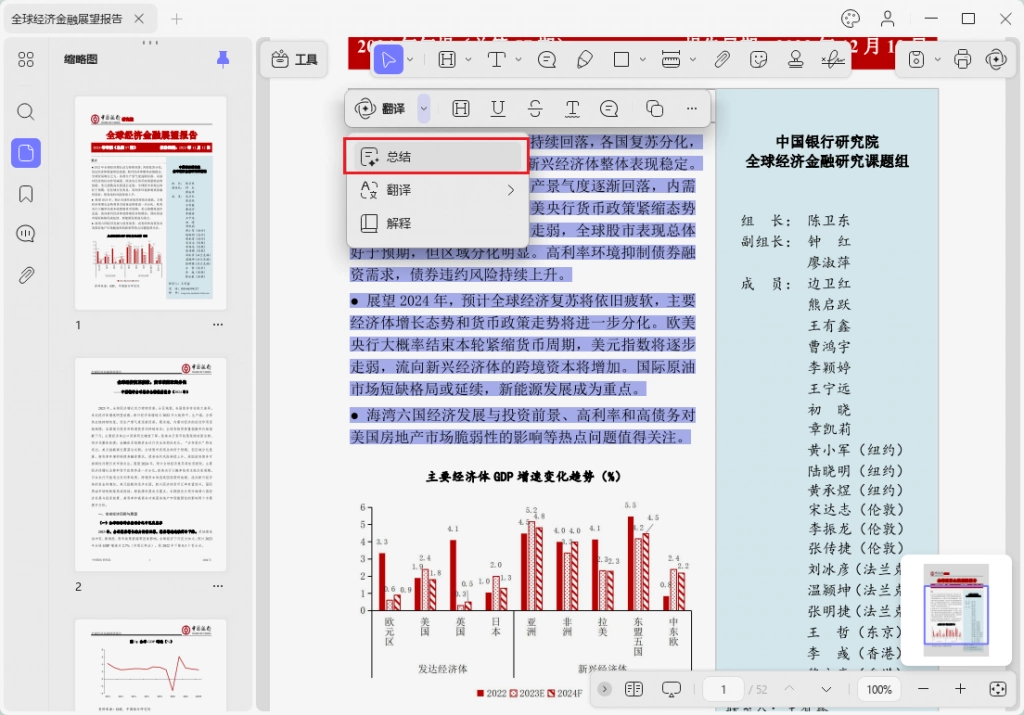Open the theme palette icon
The image size is (1024, 715).
[850, 18]
